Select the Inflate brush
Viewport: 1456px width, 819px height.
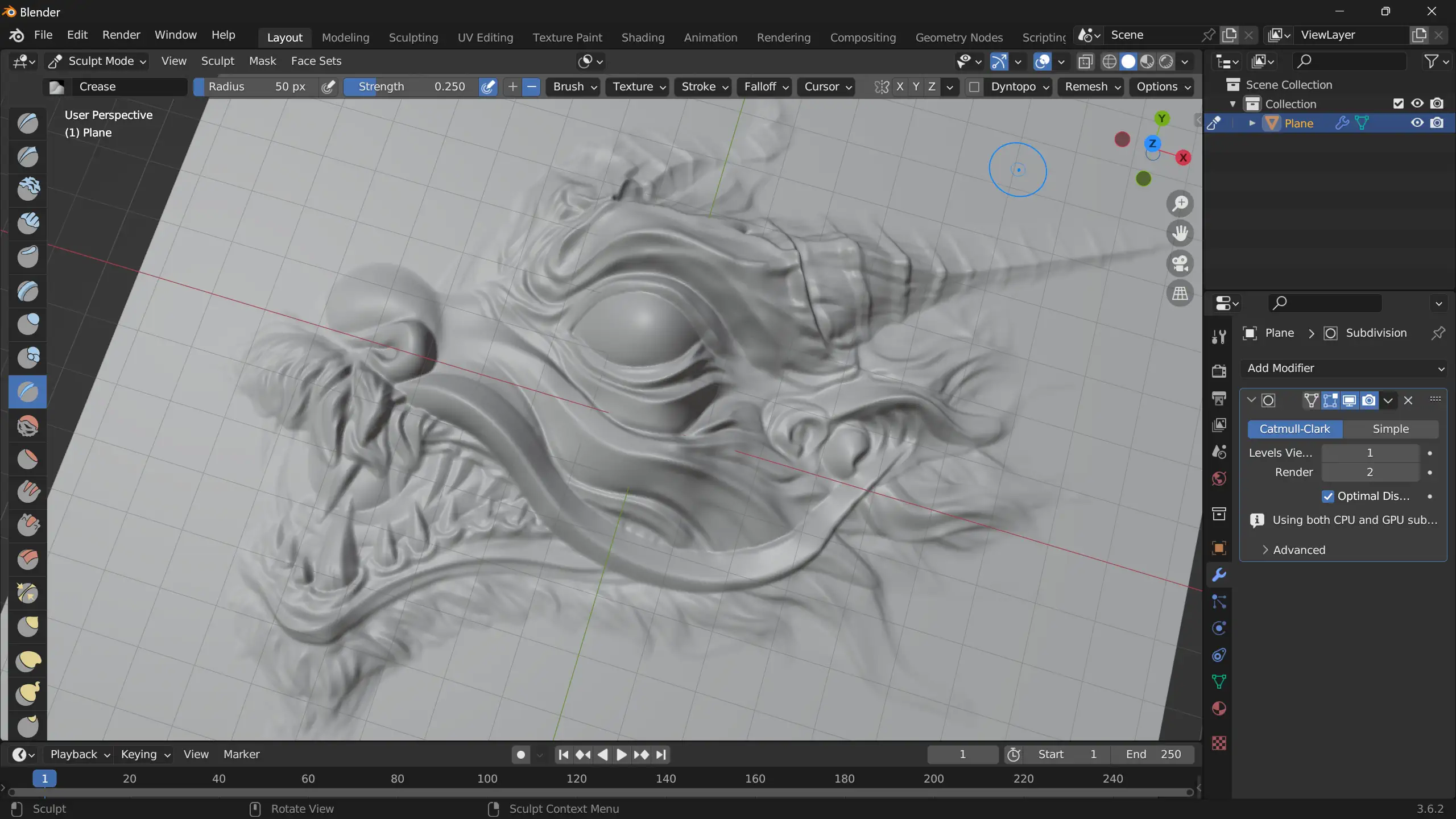click(28, 324)
